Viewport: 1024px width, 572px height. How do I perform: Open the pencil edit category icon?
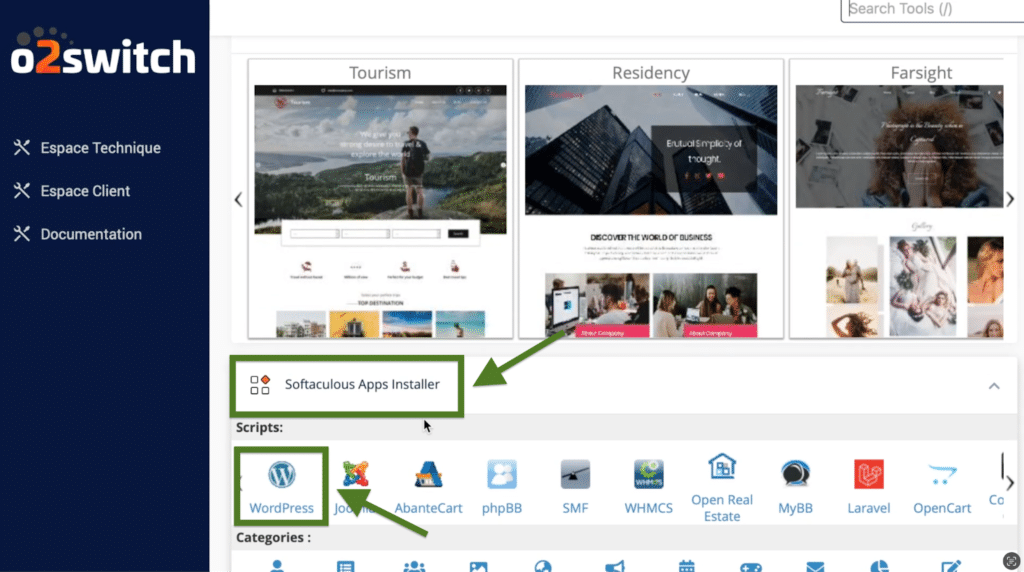click(951, 566)
